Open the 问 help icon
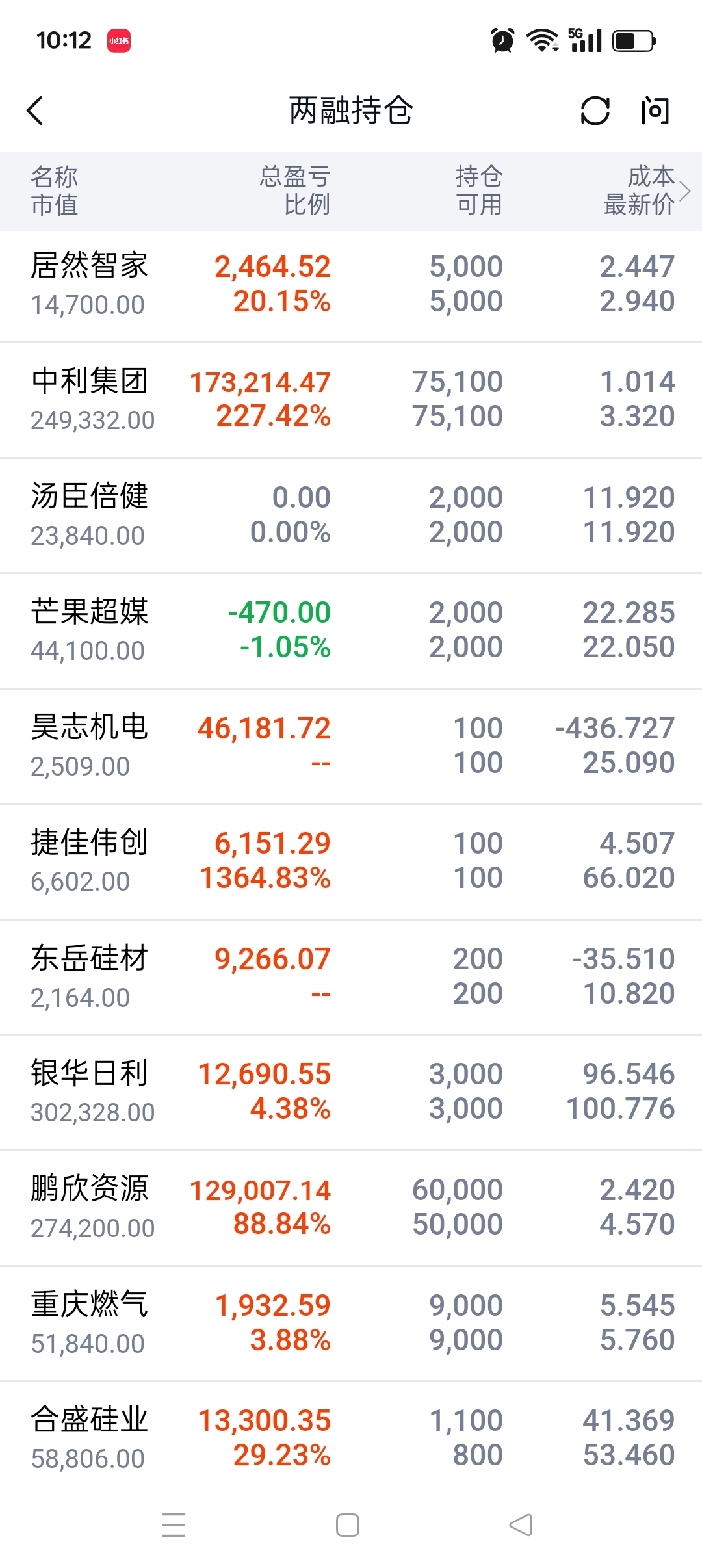The width and height of the screenshot is (702, 1568). tap(655, 111)
